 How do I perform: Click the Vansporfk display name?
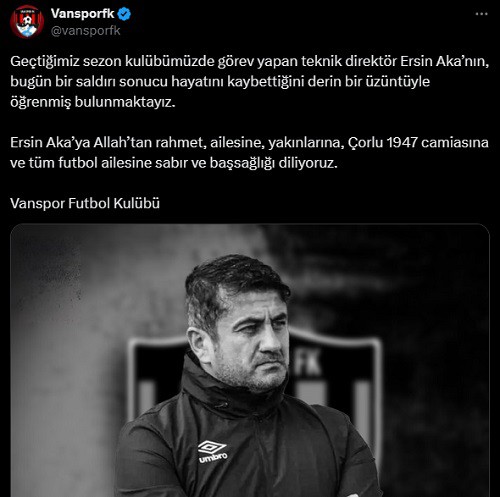pos(82,14)
